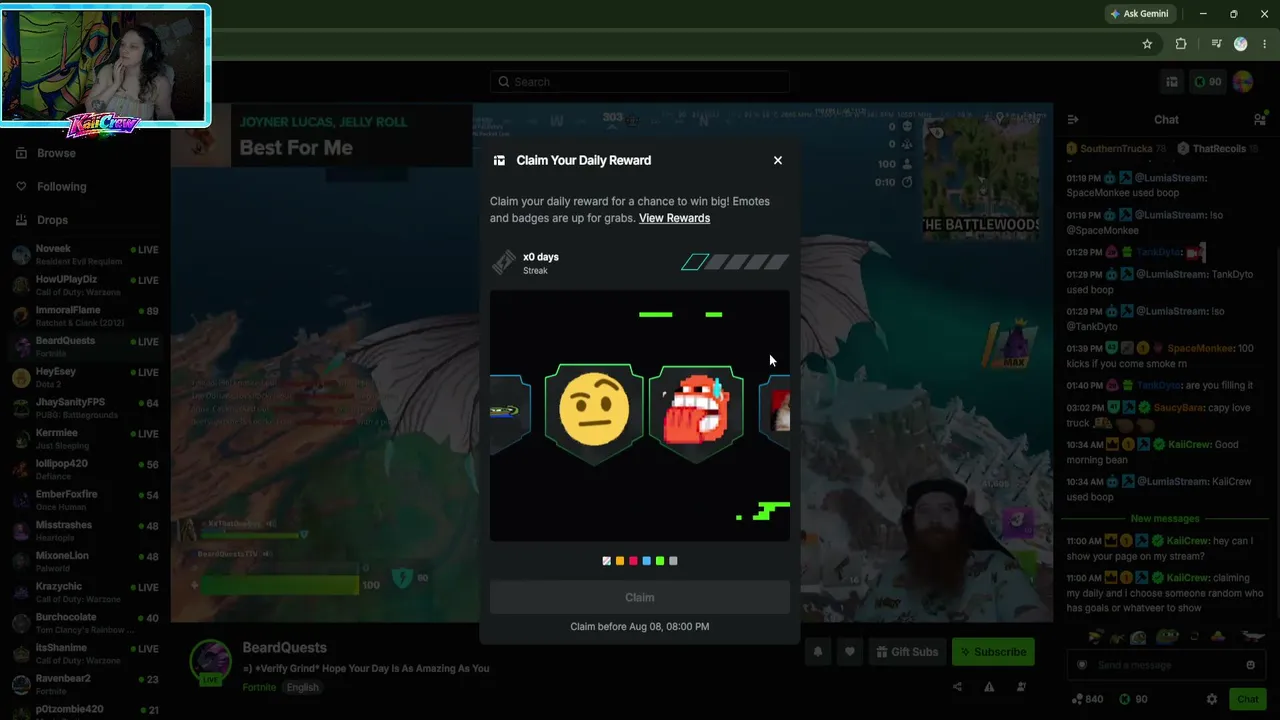Pick the pink rarity swatch below rewards
The width and height of the screenshot is (1280, 720).
tap(633, 561)
